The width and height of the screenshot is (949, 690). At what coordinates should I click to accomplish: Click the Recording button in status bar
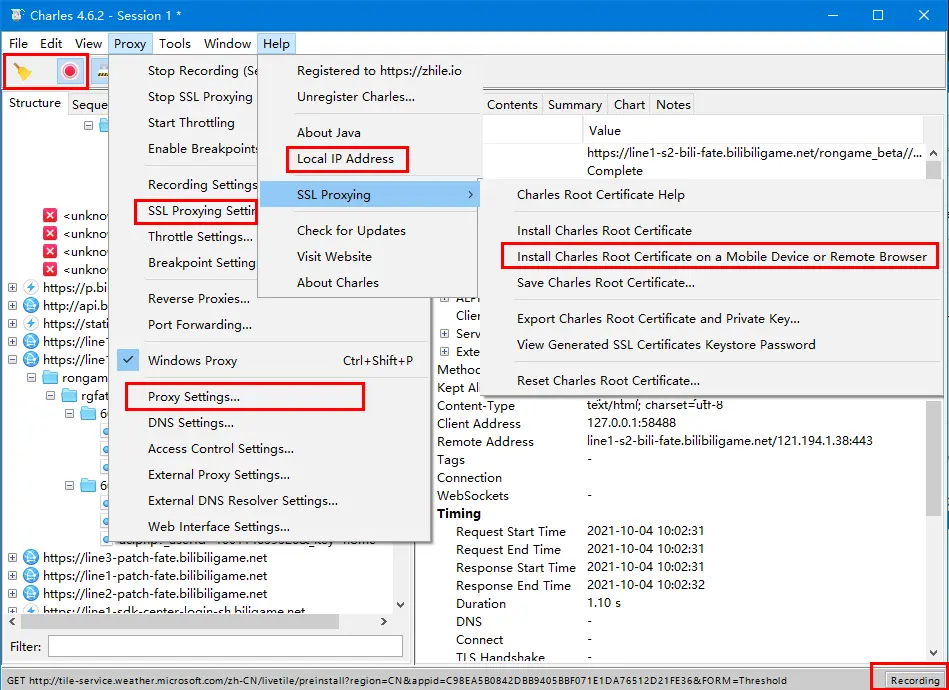pos(913,680)
